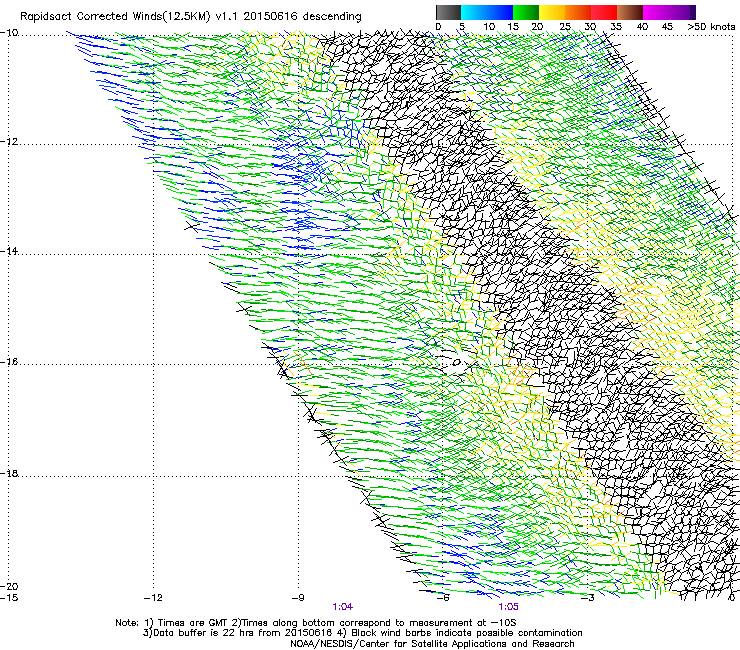Click the NOAA/NESDIS credit line
This screenshot has width=740, height=650.
click(x=432, y=644)
